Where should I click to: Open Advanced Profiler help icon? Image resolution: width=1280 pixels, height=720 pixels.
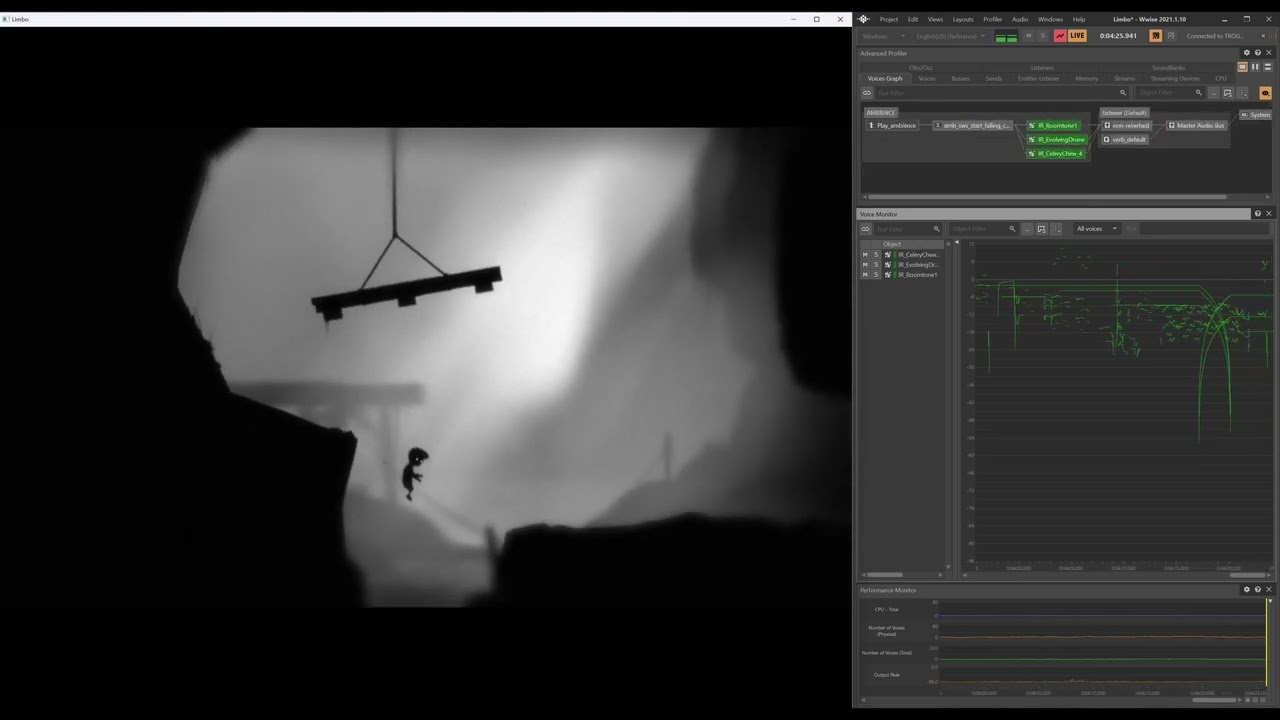tap(1258, 53)
